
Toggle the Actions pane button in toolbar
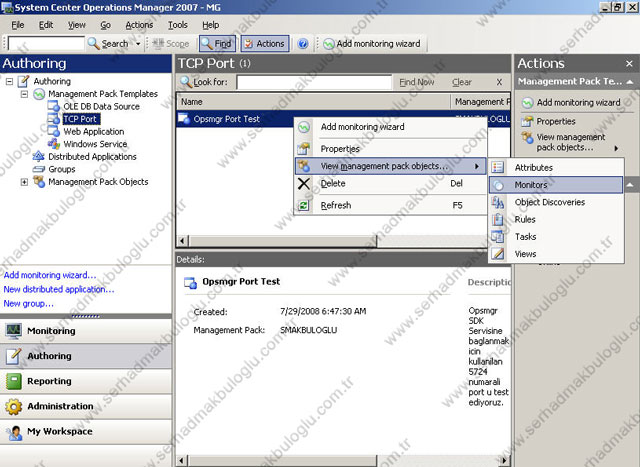[265, 44]
